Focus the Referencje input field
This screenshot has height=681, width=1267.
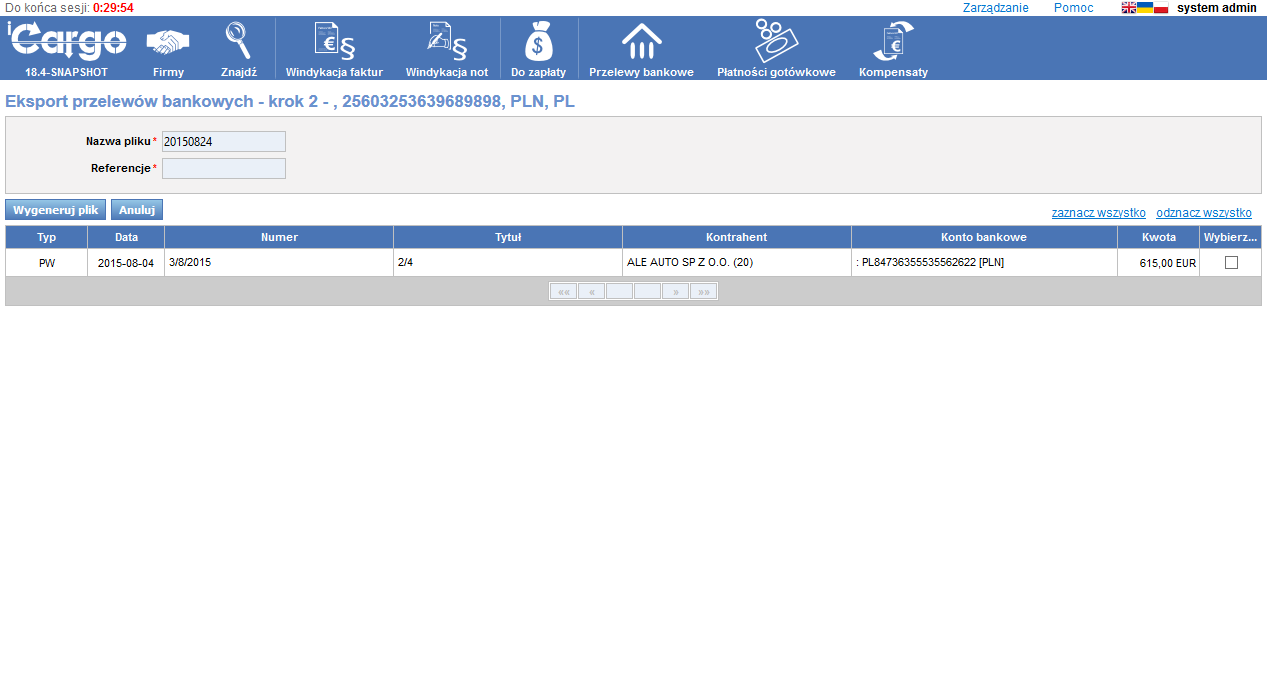pos(224,168)
